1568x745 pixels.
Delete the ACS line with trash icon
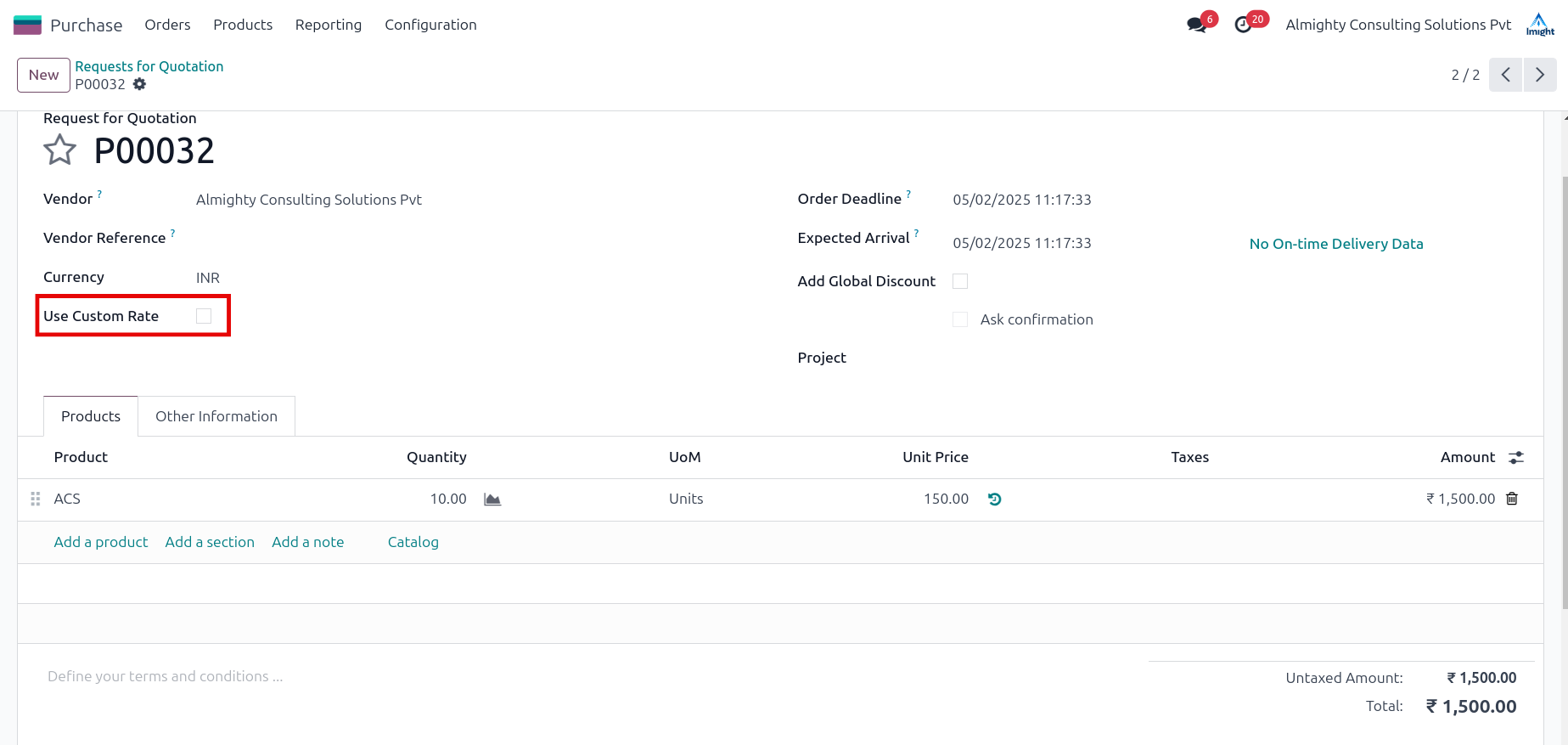[1512, 499]
